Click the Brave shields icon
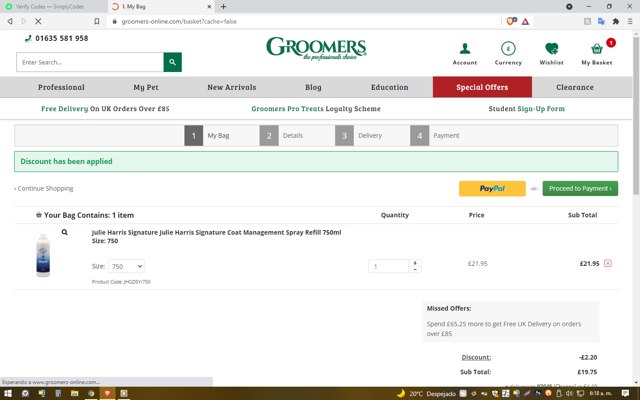640x400 pixels. point(511,21)
